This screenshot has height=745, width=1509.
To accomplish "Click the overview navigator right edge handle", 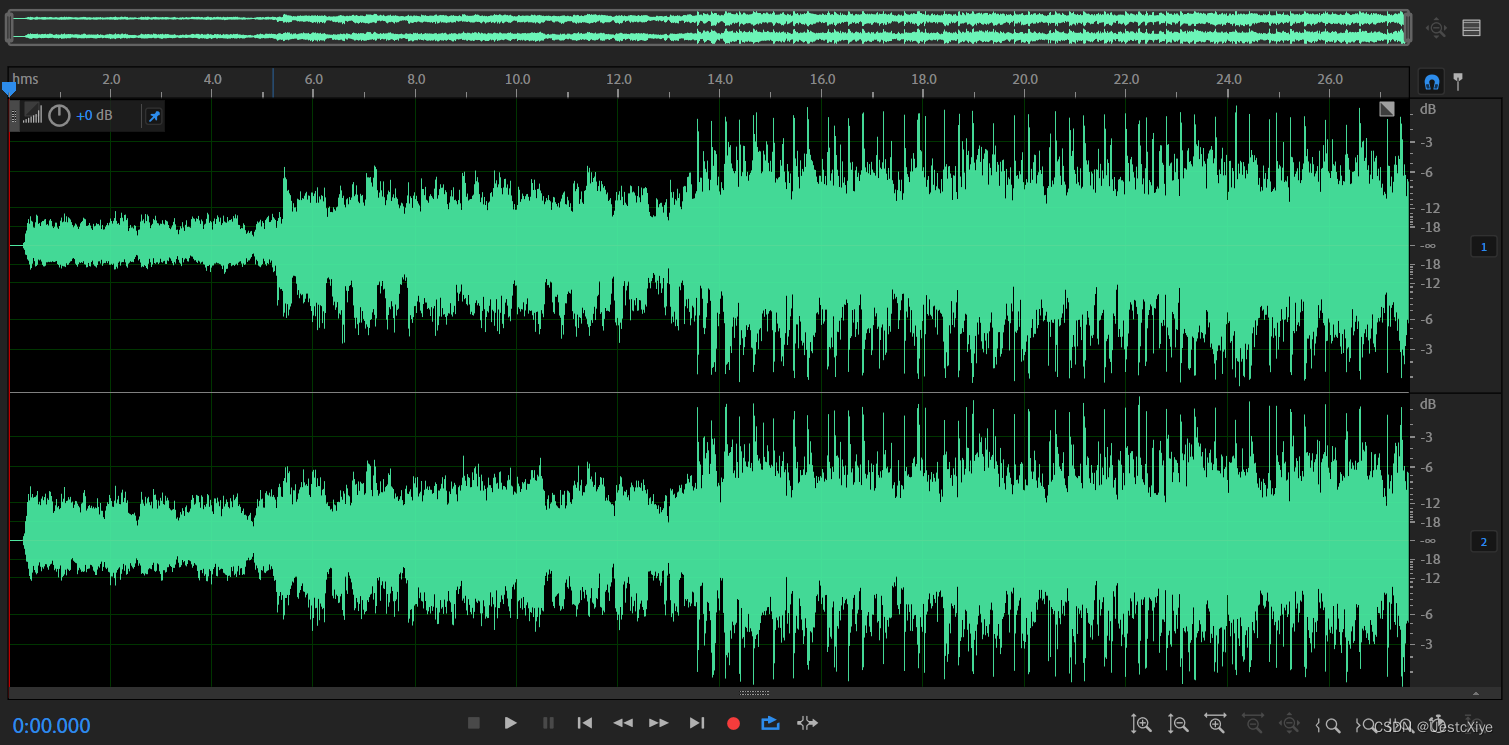I will [x=1407, y=27].
